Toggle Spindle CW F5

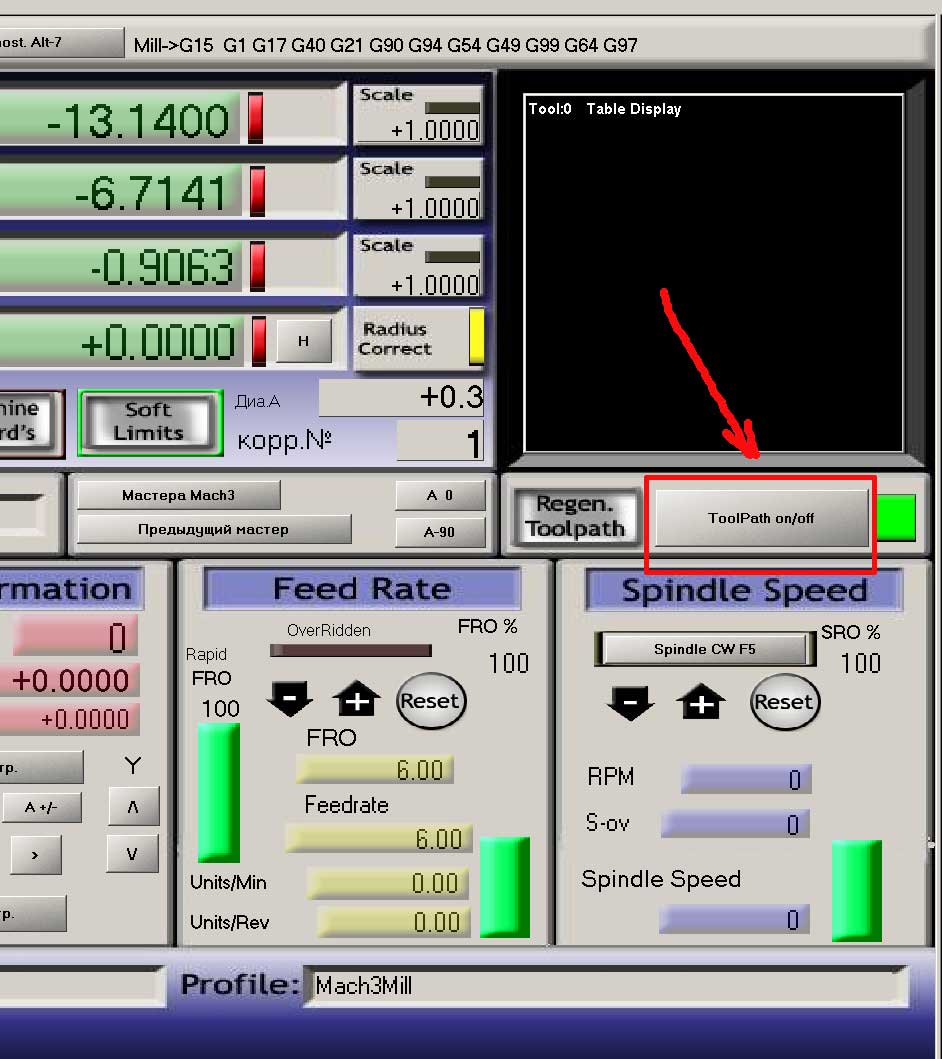click(704, 649)
